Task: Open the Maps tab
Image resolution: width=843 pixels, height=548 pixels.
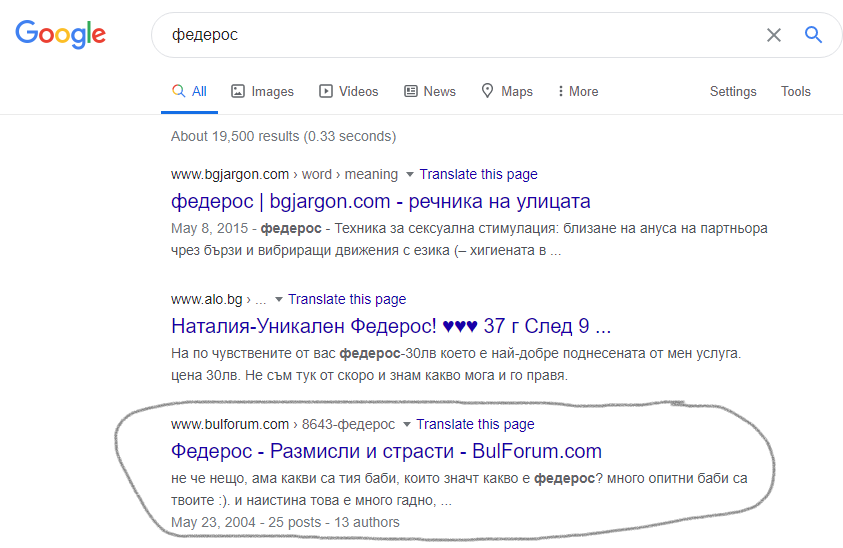Action: [x=507, y=91]
